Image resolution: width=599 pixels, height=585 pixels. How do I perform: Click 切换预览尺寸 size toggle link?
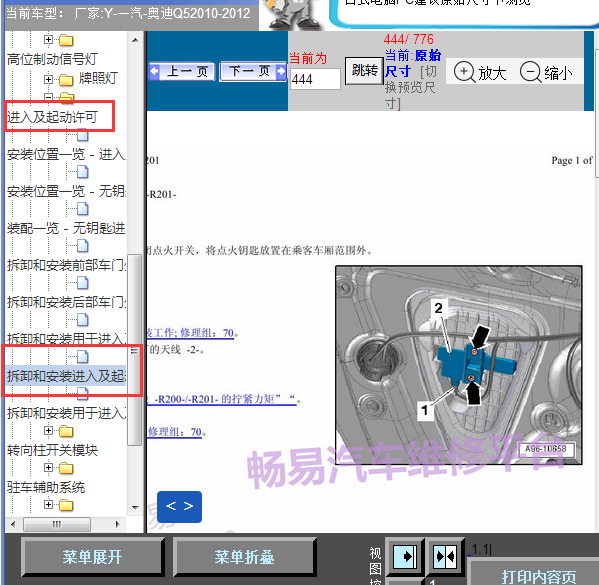pos(410,88)
